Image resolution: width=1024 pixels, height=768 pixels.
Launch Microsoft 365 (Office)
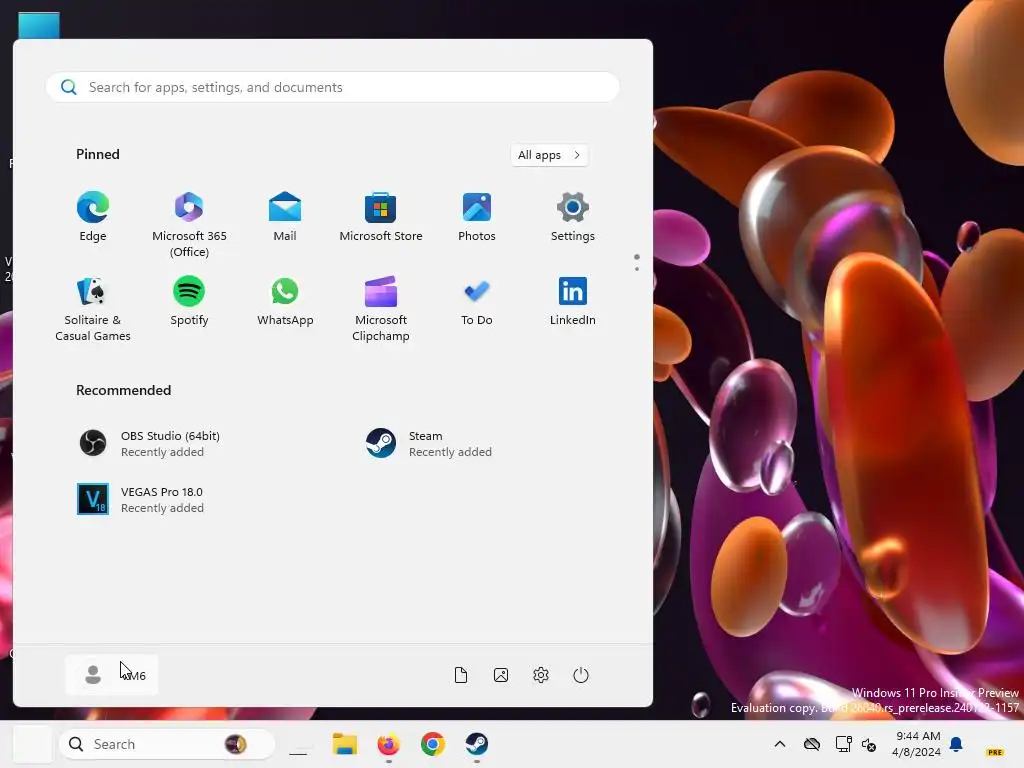189,224
